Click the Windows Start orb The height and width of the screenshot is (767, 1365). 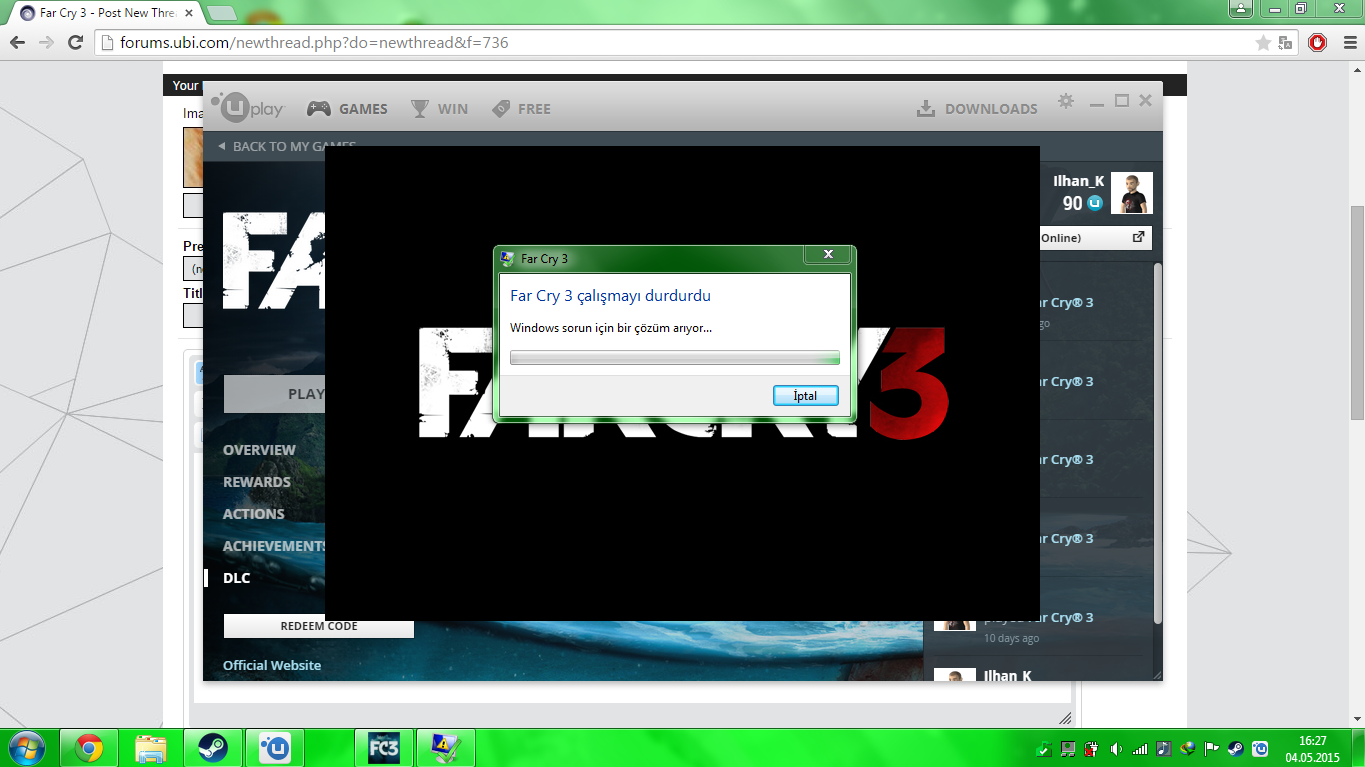(x=26, y=747)
